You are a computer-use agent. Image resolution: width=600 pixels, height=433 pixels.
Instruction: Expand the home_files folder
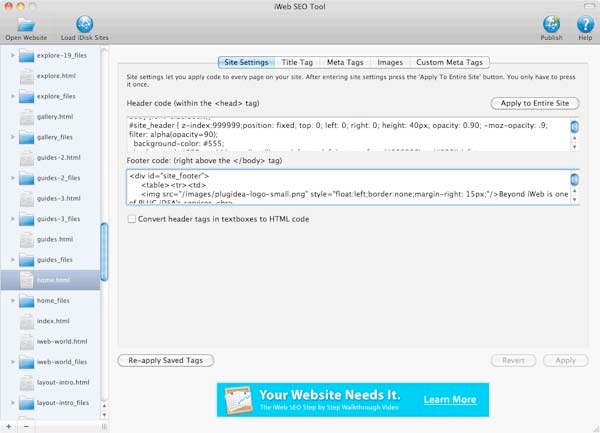tap(12, 301)
